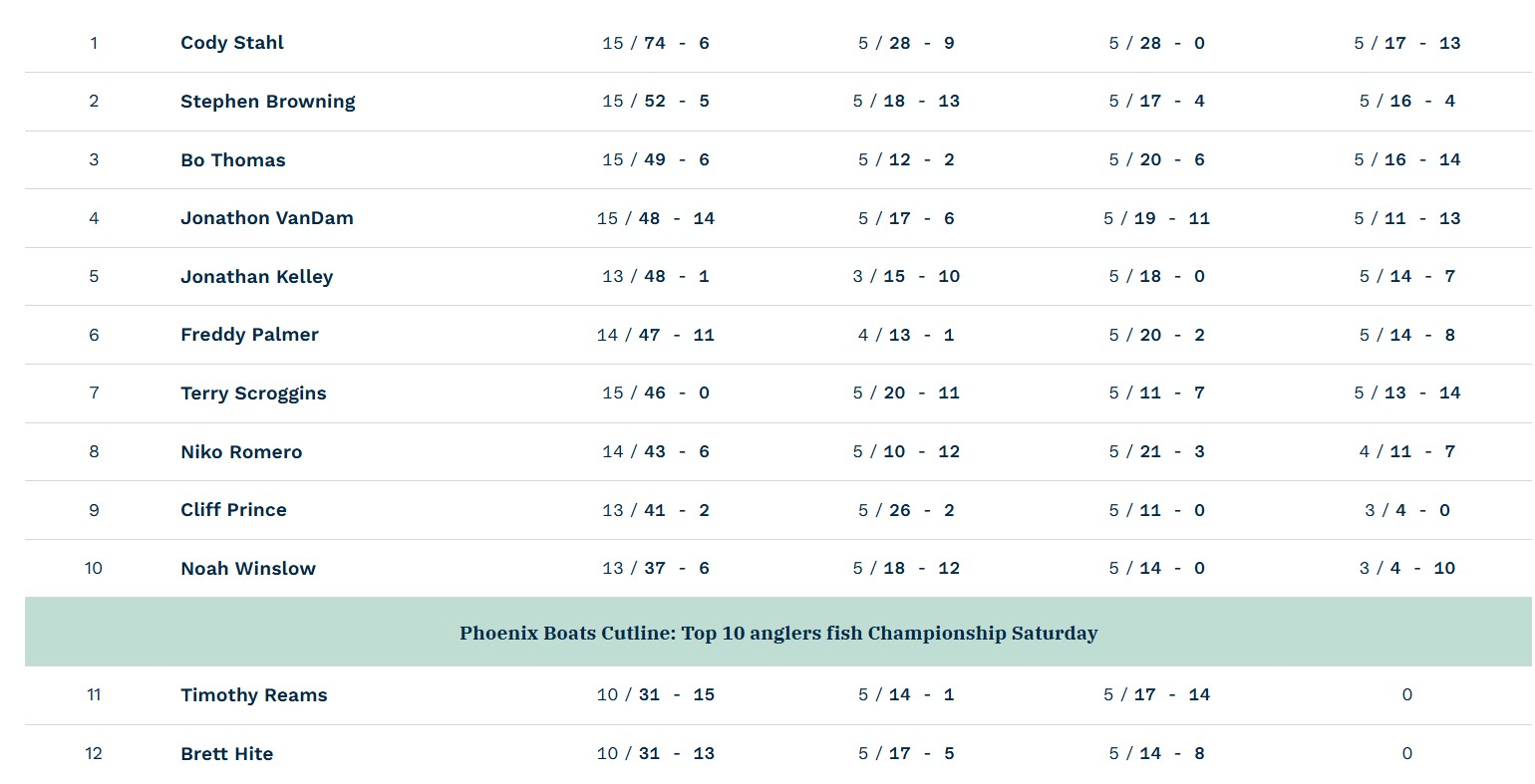
Task: Click the Phoenix Boats Cutline banner
Action: tap(777, 634)
